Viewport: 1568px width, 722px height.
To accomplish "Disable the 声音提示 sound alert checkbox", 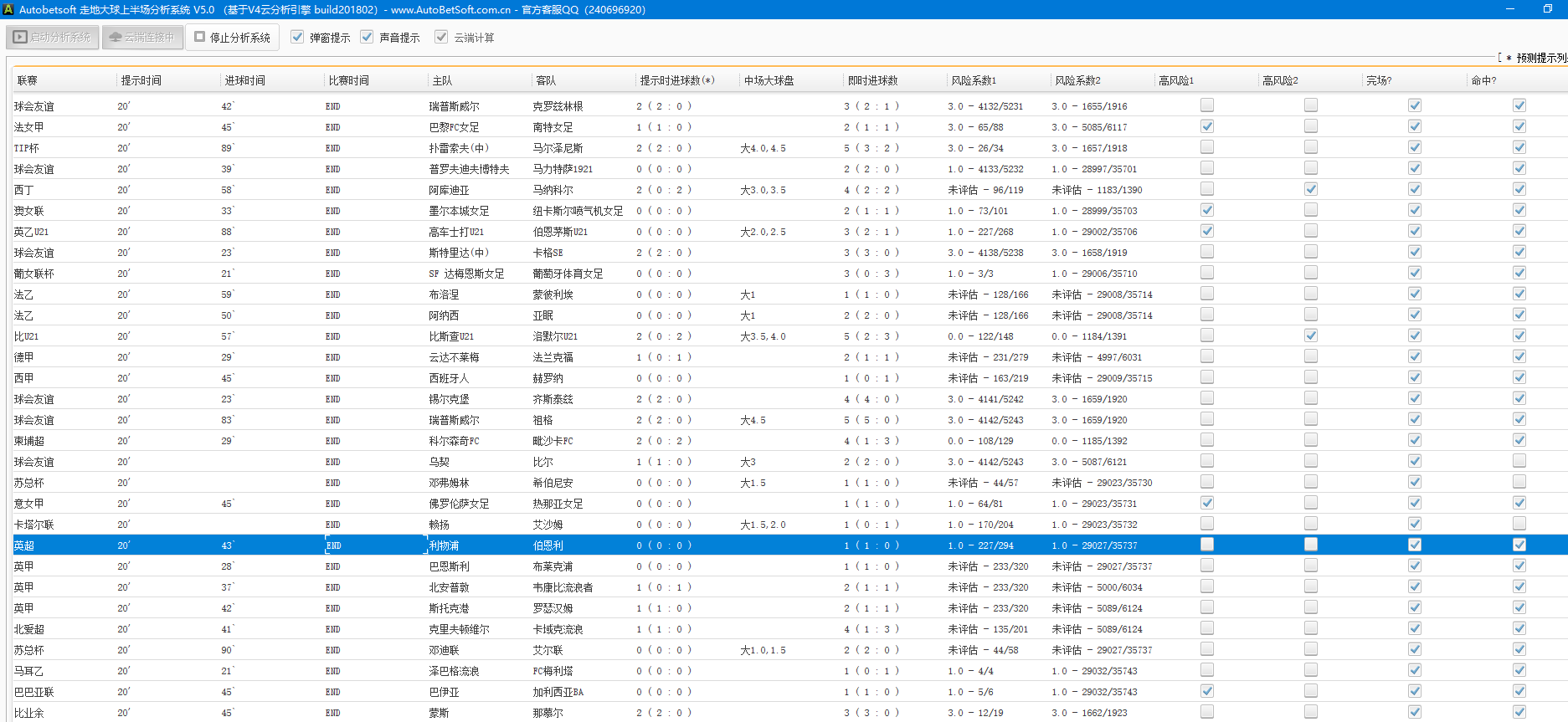I will (x=367, y=38).
